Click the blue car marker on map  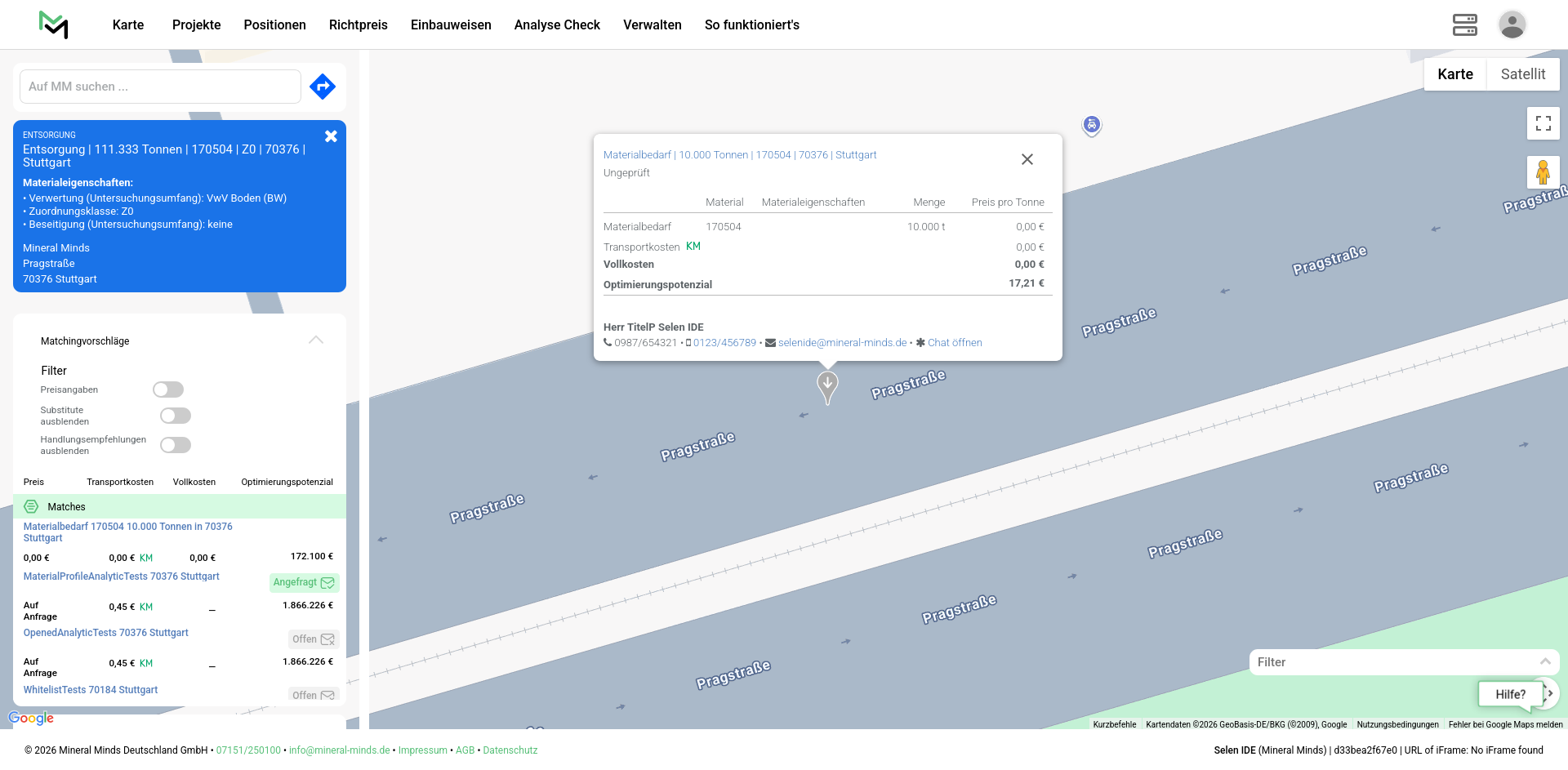click(1092, 125)
